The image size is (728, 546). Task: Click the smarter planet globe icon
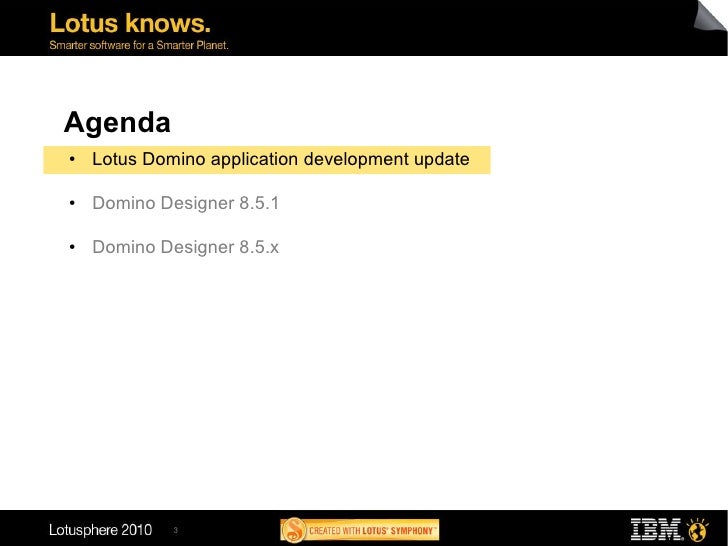(x=698, y=530)
